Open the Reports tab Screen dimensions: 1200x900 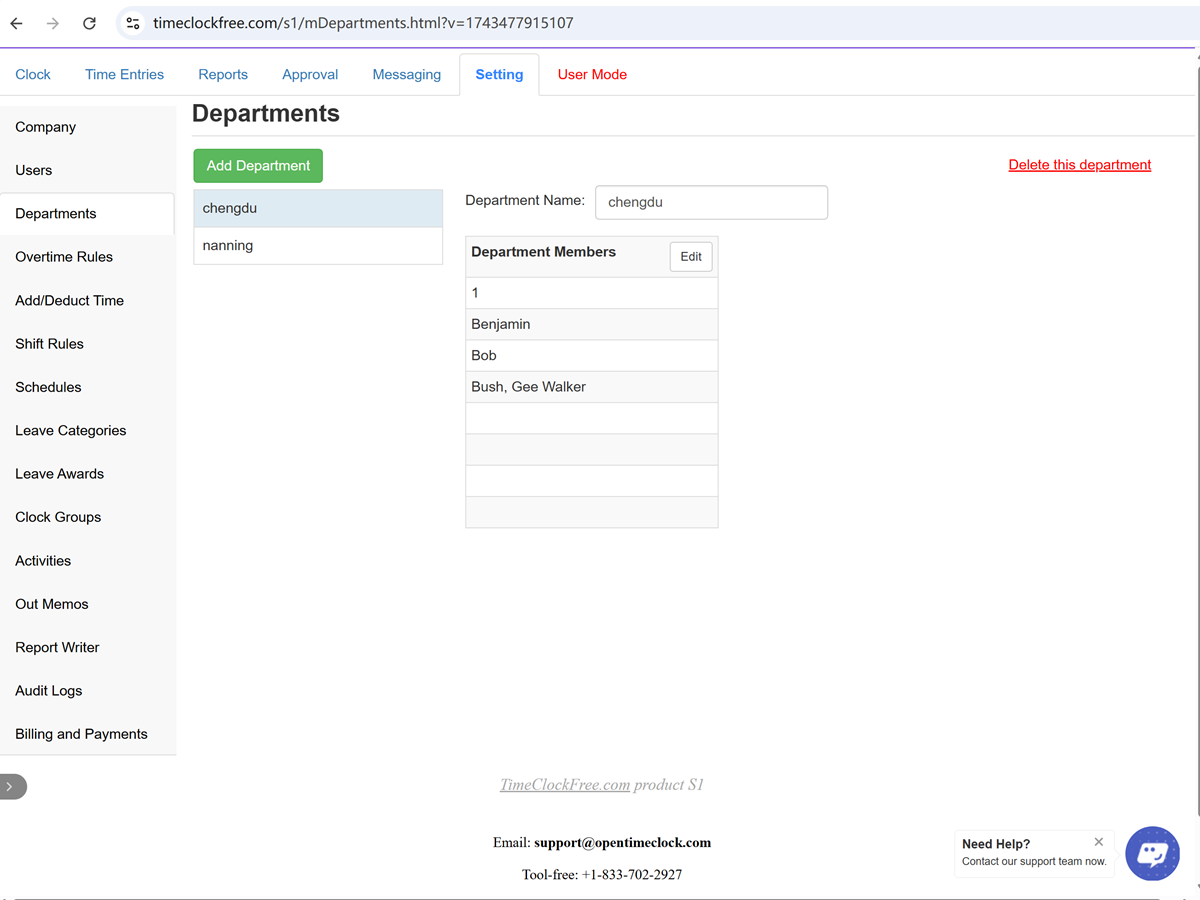223,74
